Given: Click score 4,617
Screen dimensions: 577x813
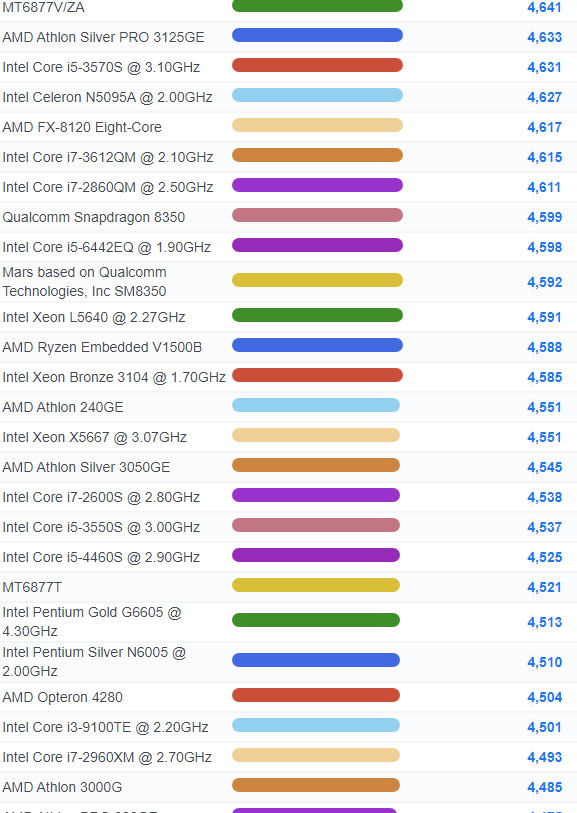Looking at the screenshot, I should (544, 128).
